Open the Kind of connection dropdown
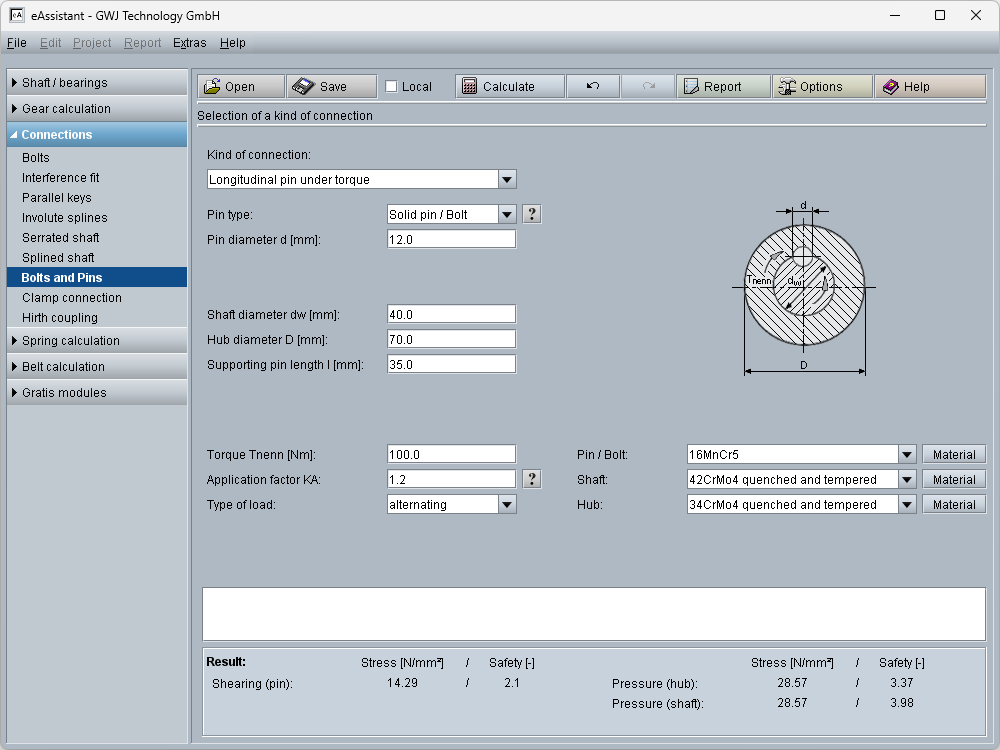Screen dimensions: 1000x750 [507, 180]
